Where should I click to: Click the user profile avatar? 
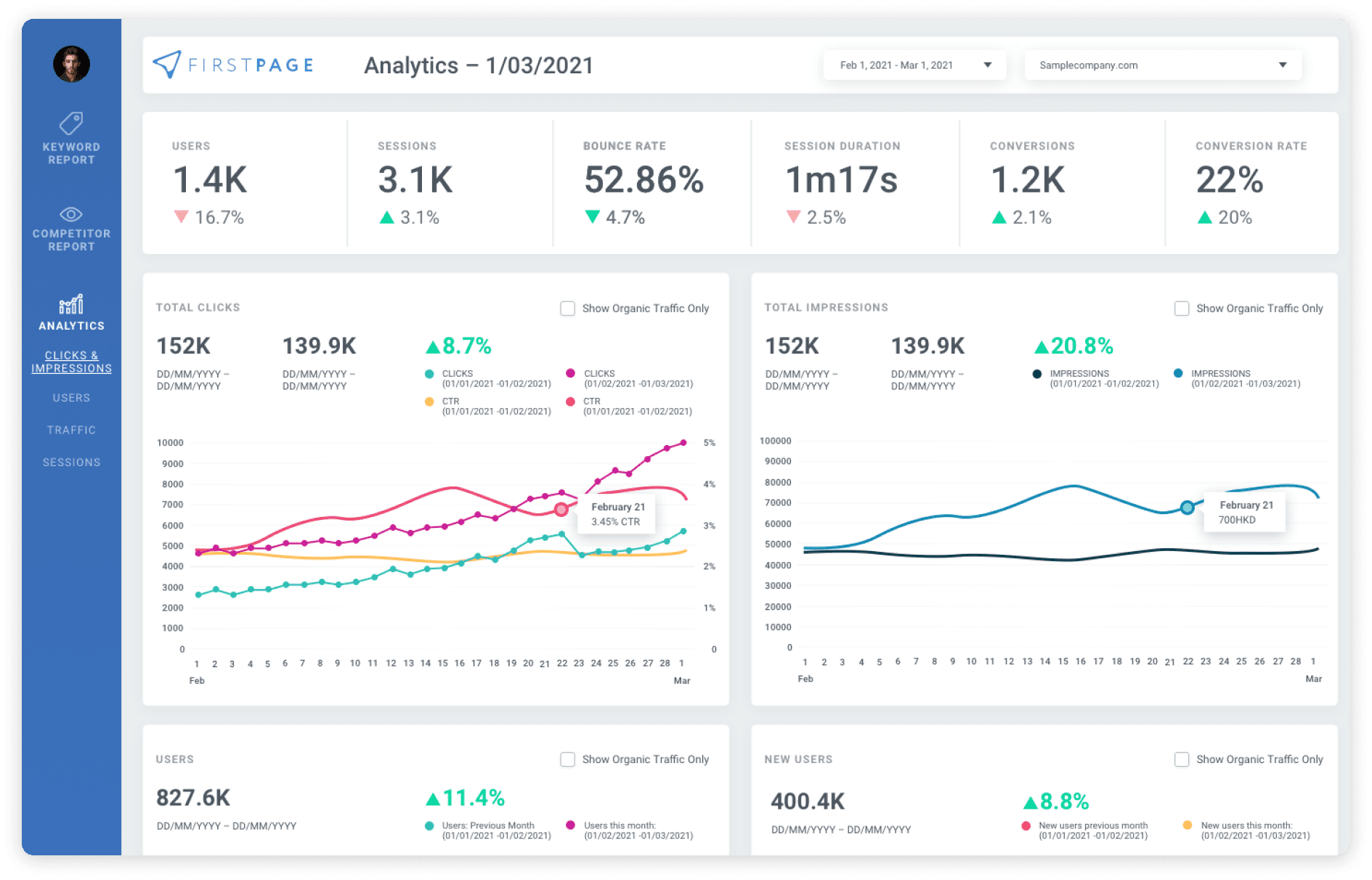point(71,65)
